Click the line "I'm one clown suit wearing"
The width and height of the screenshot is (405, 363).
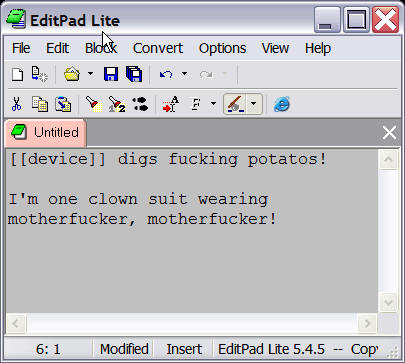138,199
